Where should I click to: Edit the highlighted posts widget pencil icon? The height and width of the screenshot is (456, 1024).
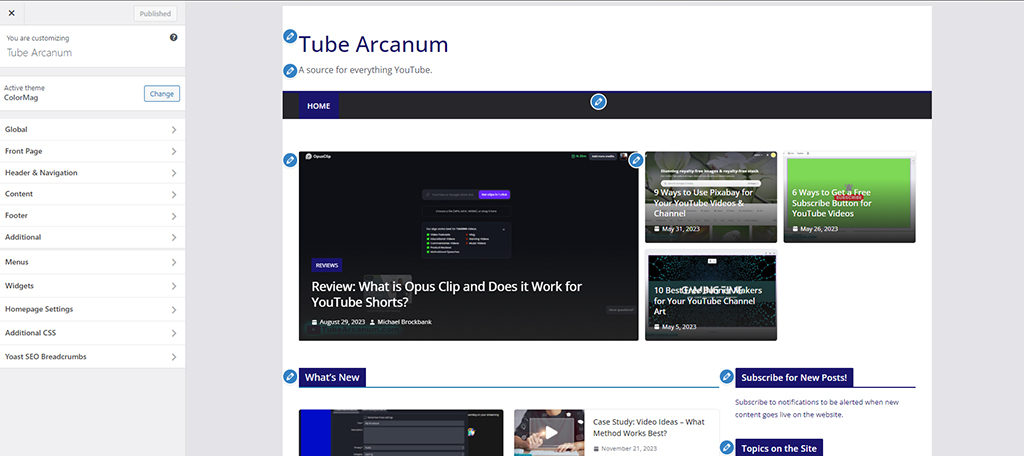click(636, 160)
